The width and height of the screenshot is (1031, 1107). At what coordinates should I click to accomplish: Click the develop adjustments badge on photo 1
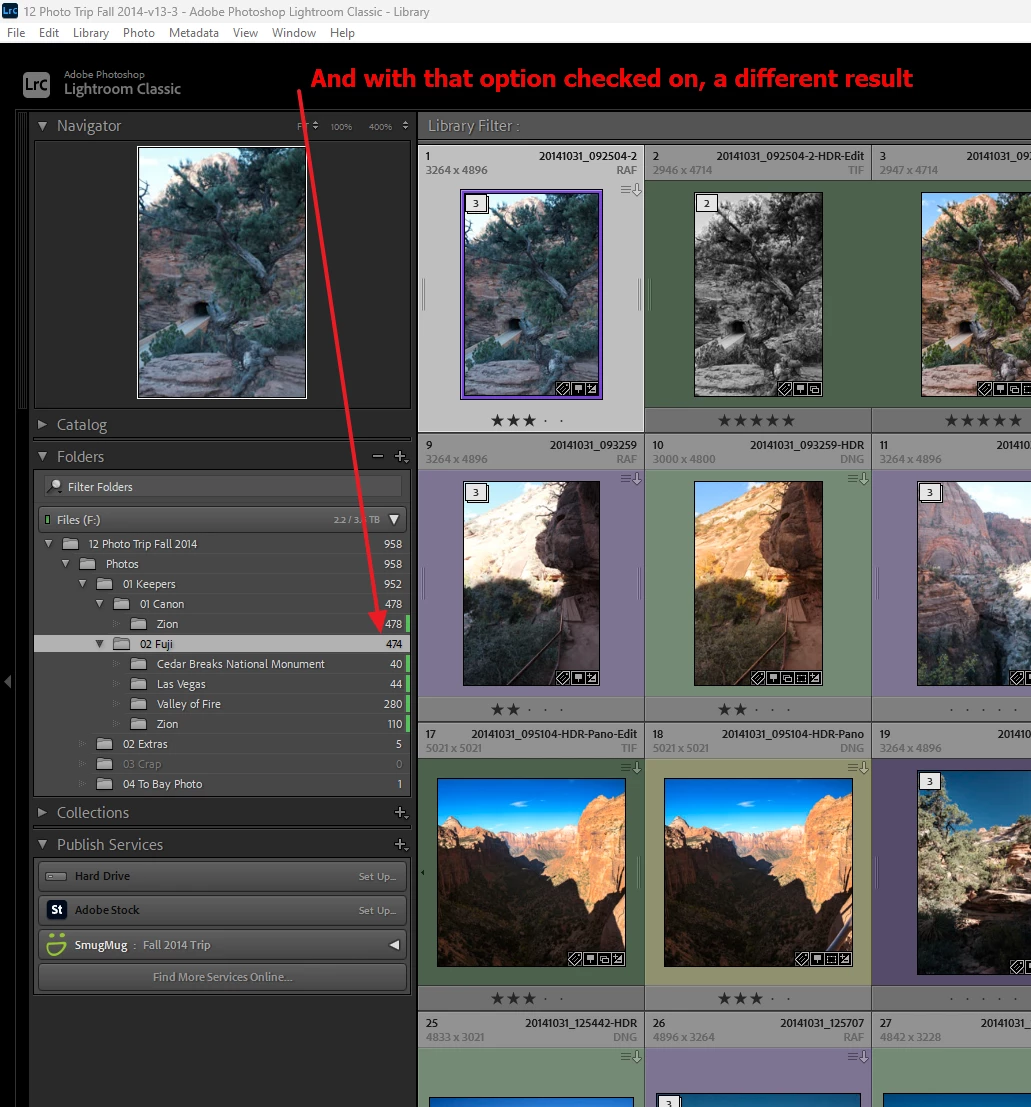pyautogui.click(x=592, y=388)
